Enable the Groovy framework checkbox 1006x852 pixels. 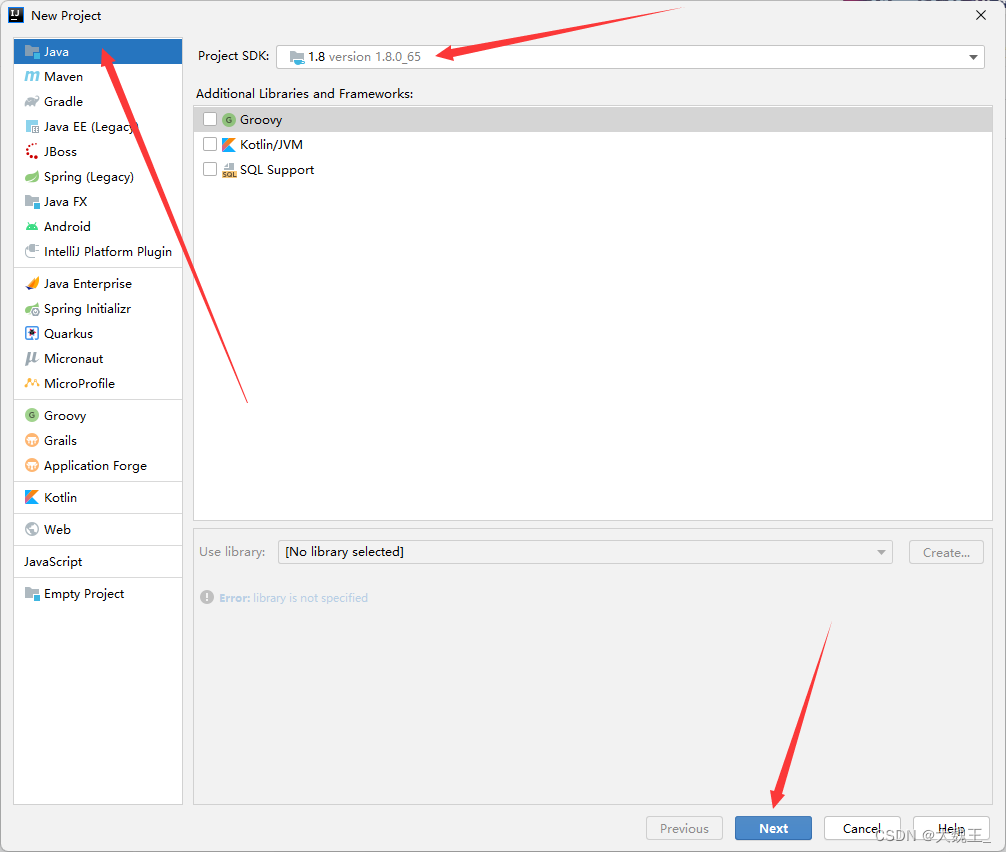(x=210, y=119)
